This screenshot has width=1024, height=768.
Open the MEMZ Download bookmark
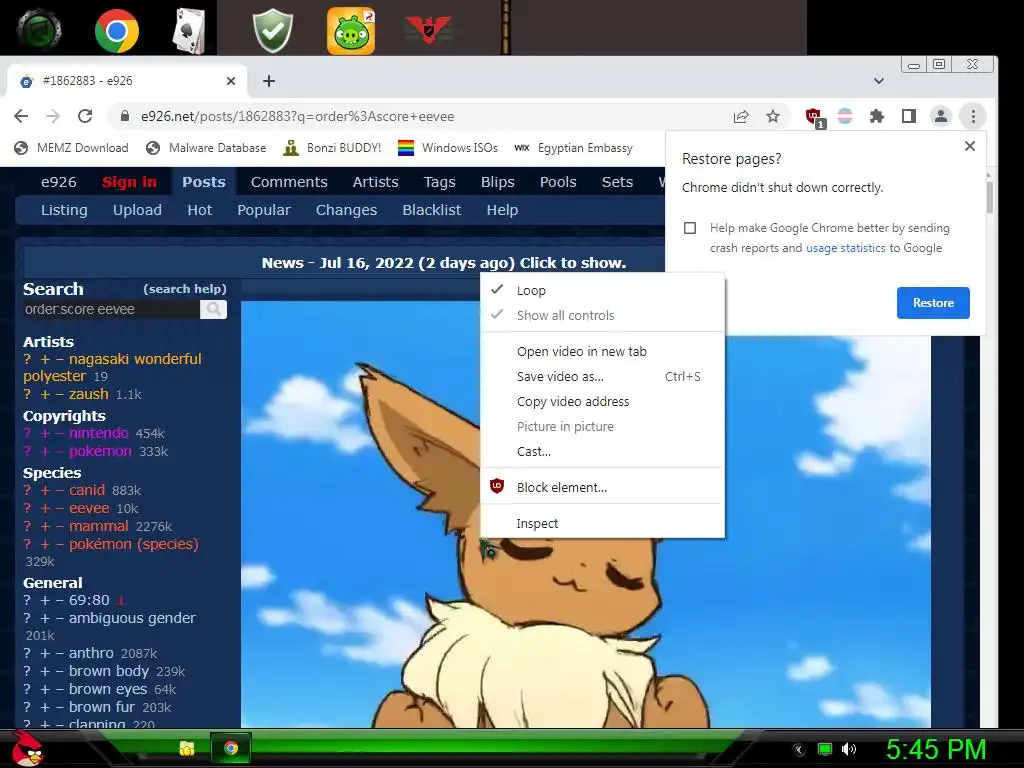tap(71, 148)
